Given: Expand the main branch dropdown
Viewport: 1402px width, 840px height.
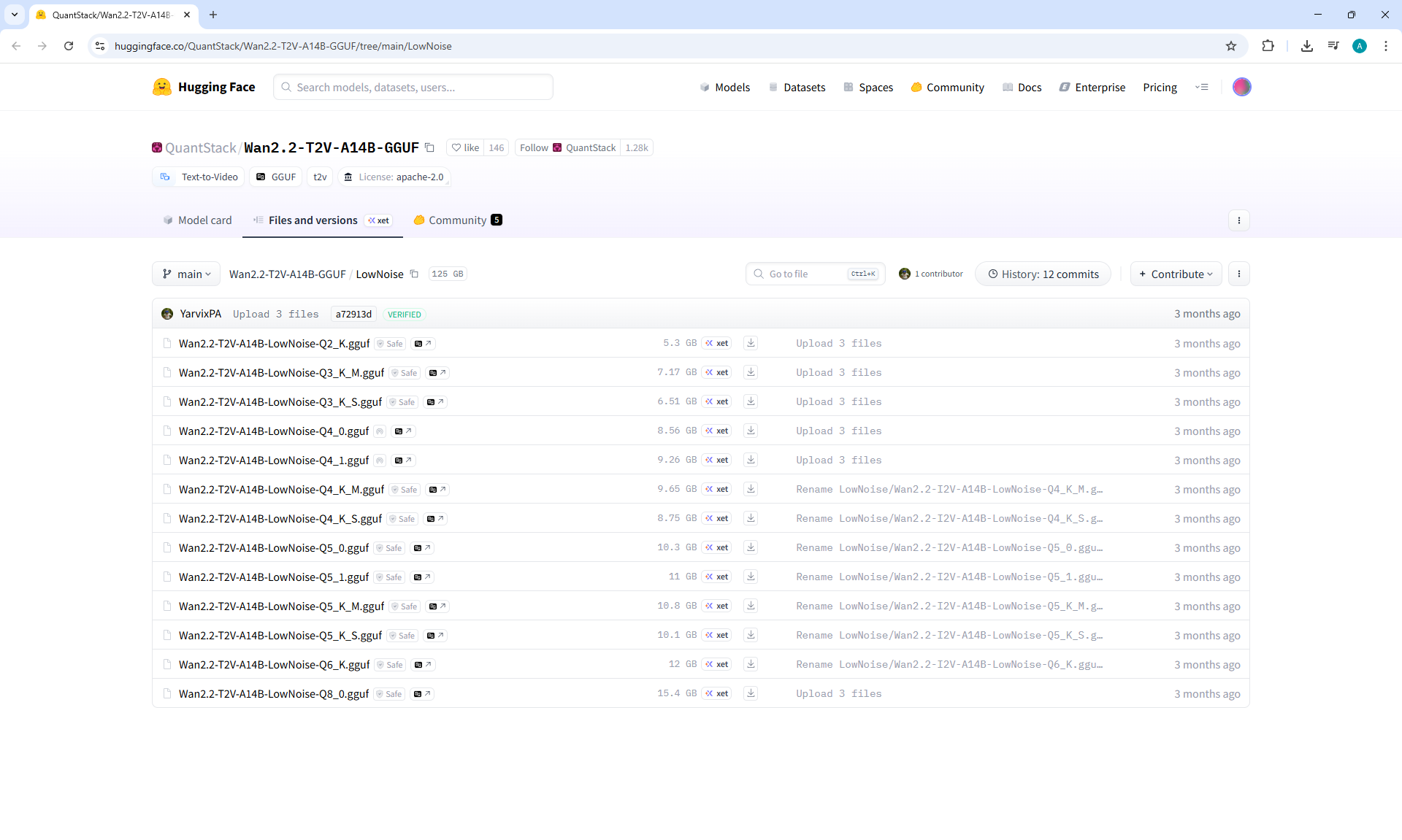Looking at the screenshot, I should click(x=186, y=274).
